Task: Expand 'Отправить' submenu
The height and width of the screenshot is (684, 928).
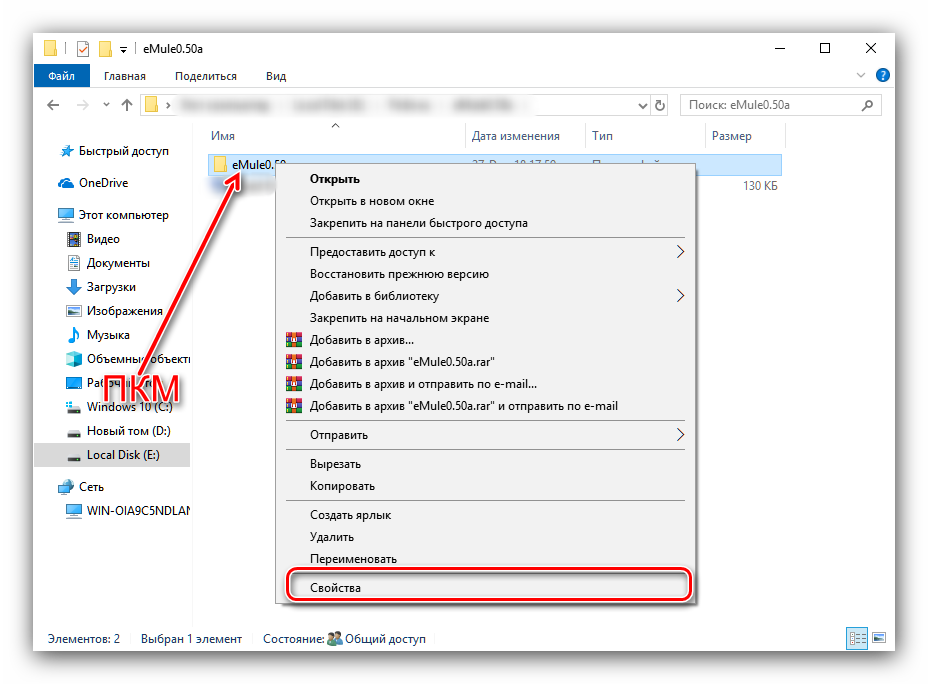Action: (680, 435)
